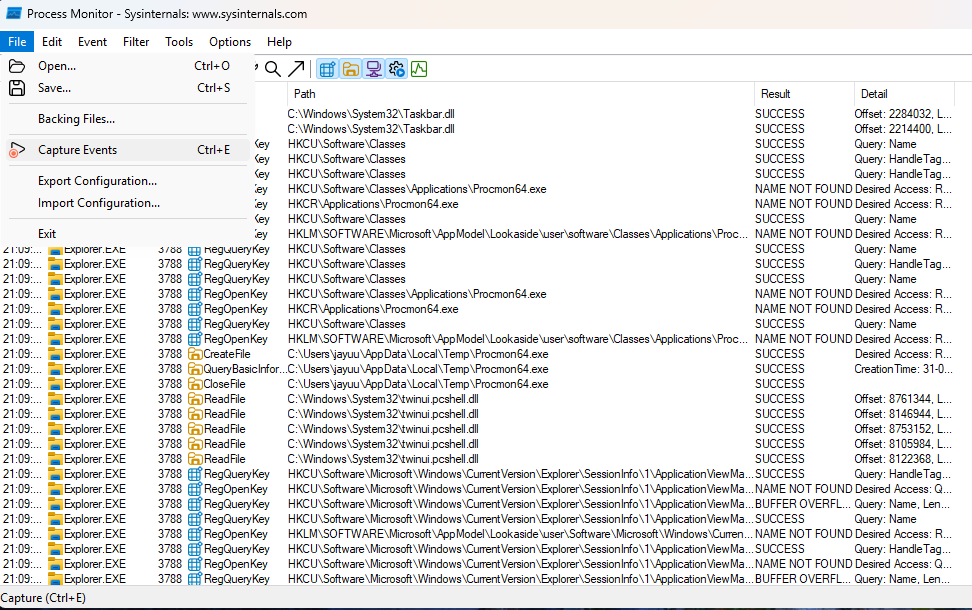
Task: Click detail 'Offset: 8146944, L...'
Action: click(x=903, y=414)
